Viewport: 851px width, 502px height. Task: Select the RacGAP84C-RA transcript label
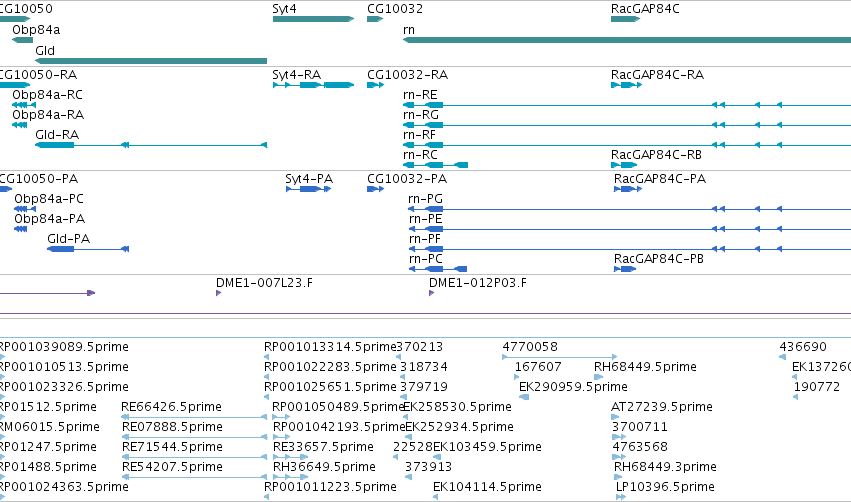point(657,75)
